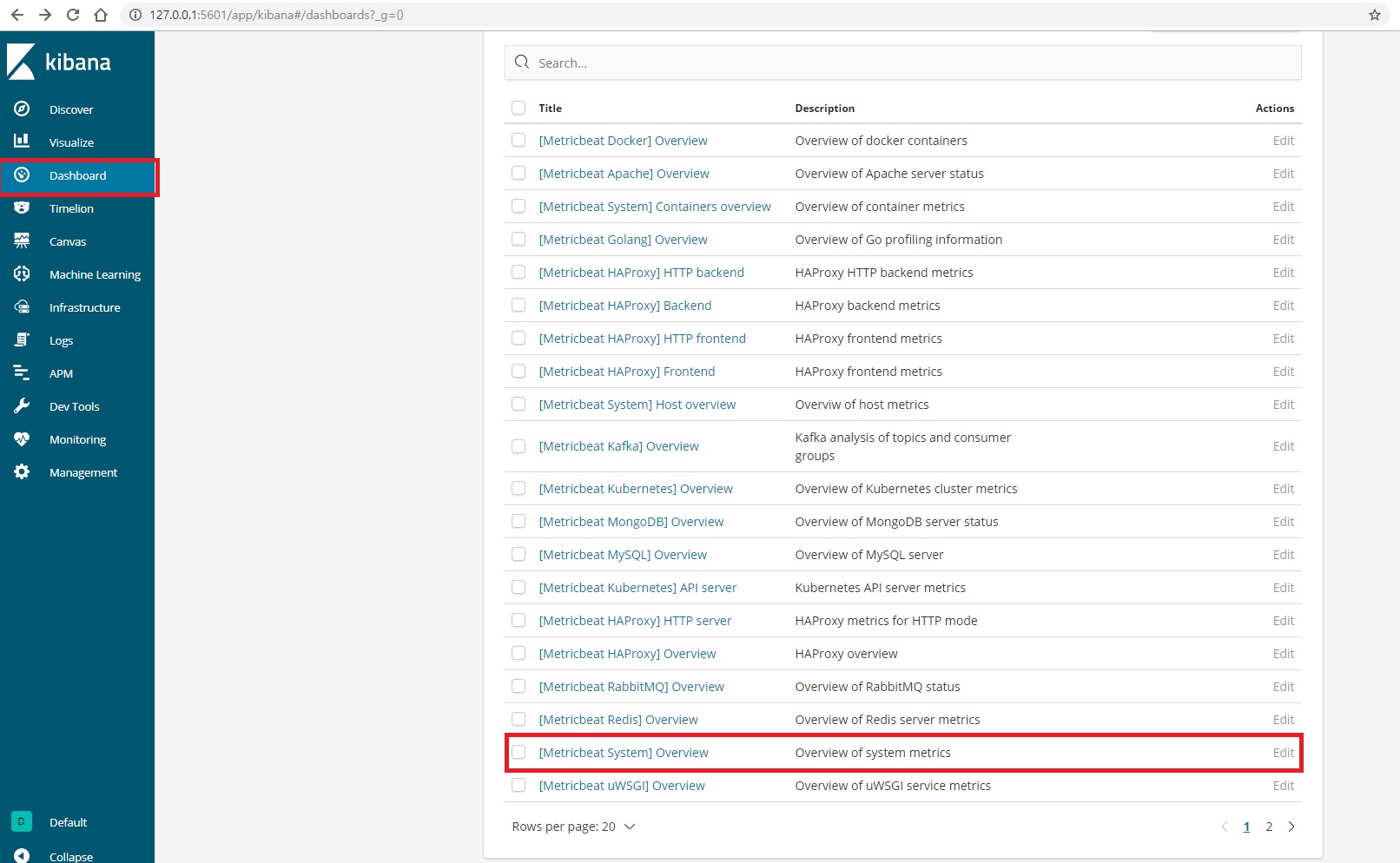Click the dashboard search field
This screenshot has width=1400, height=863.
(x=903, y=63)
